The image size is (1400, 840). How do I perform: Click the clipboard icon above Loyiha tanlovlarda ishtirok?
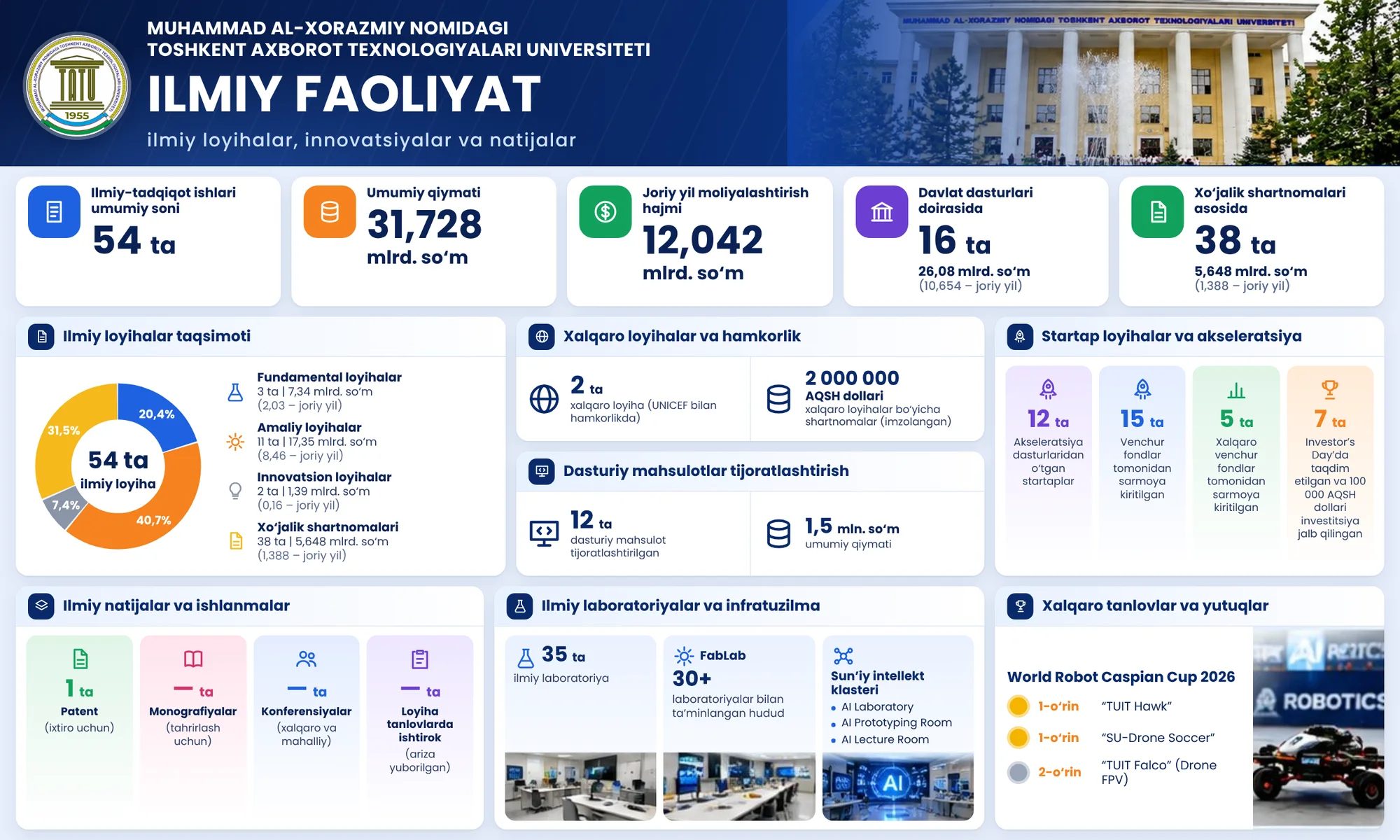click(x=419, y=659)
